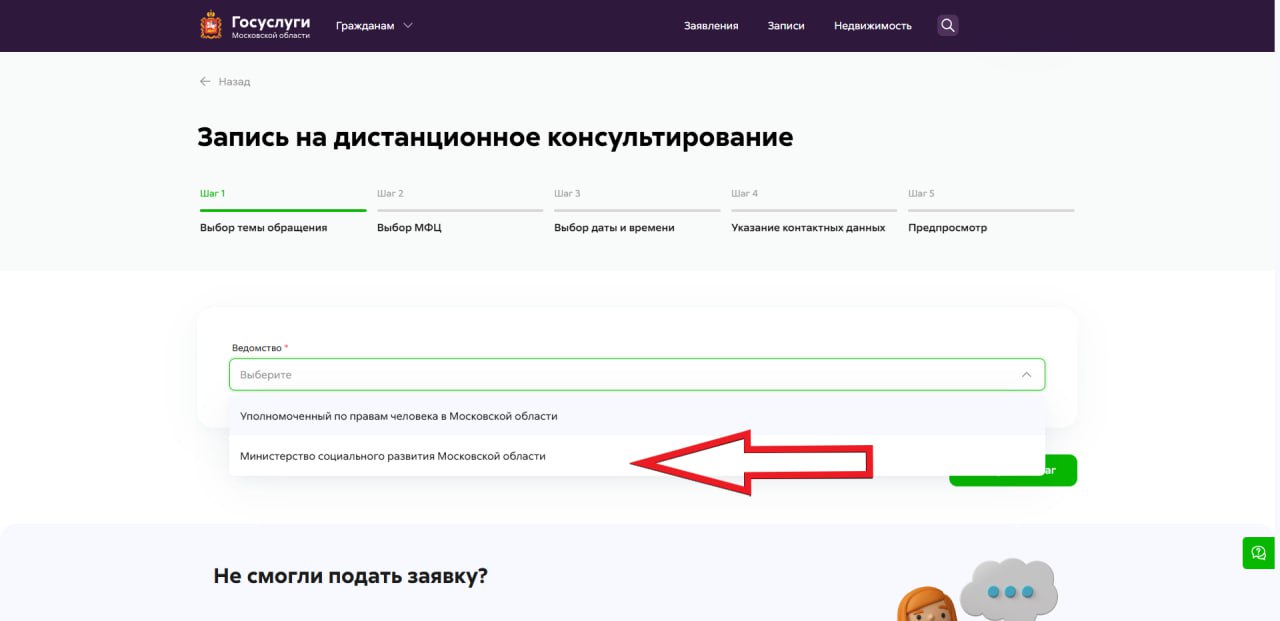Choose Министерство социального развития Московской области
Screen dimensions: 1280x621
coord(393,456)
